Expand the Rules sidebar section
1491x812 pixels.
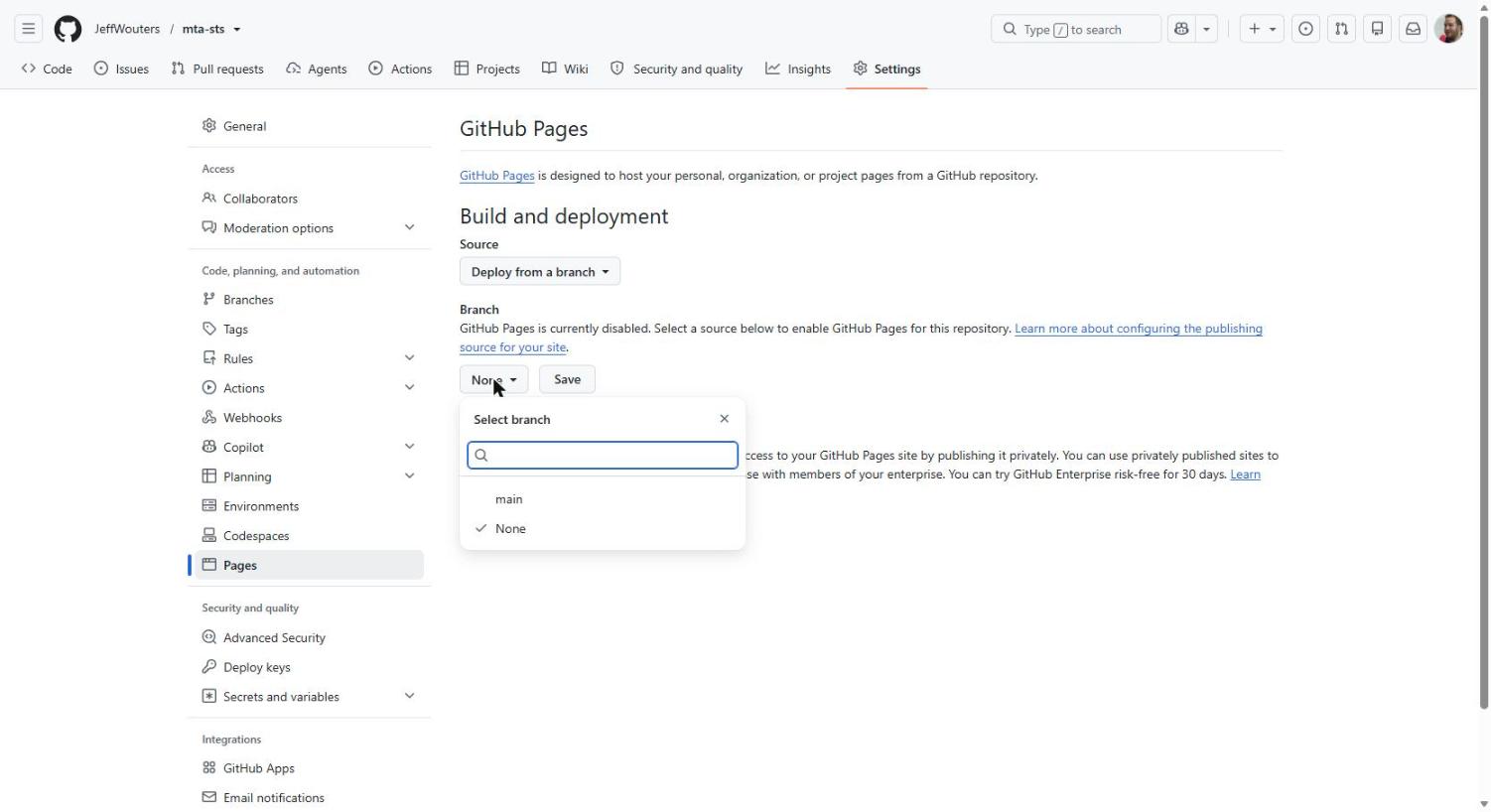click(x=409, y=357)
